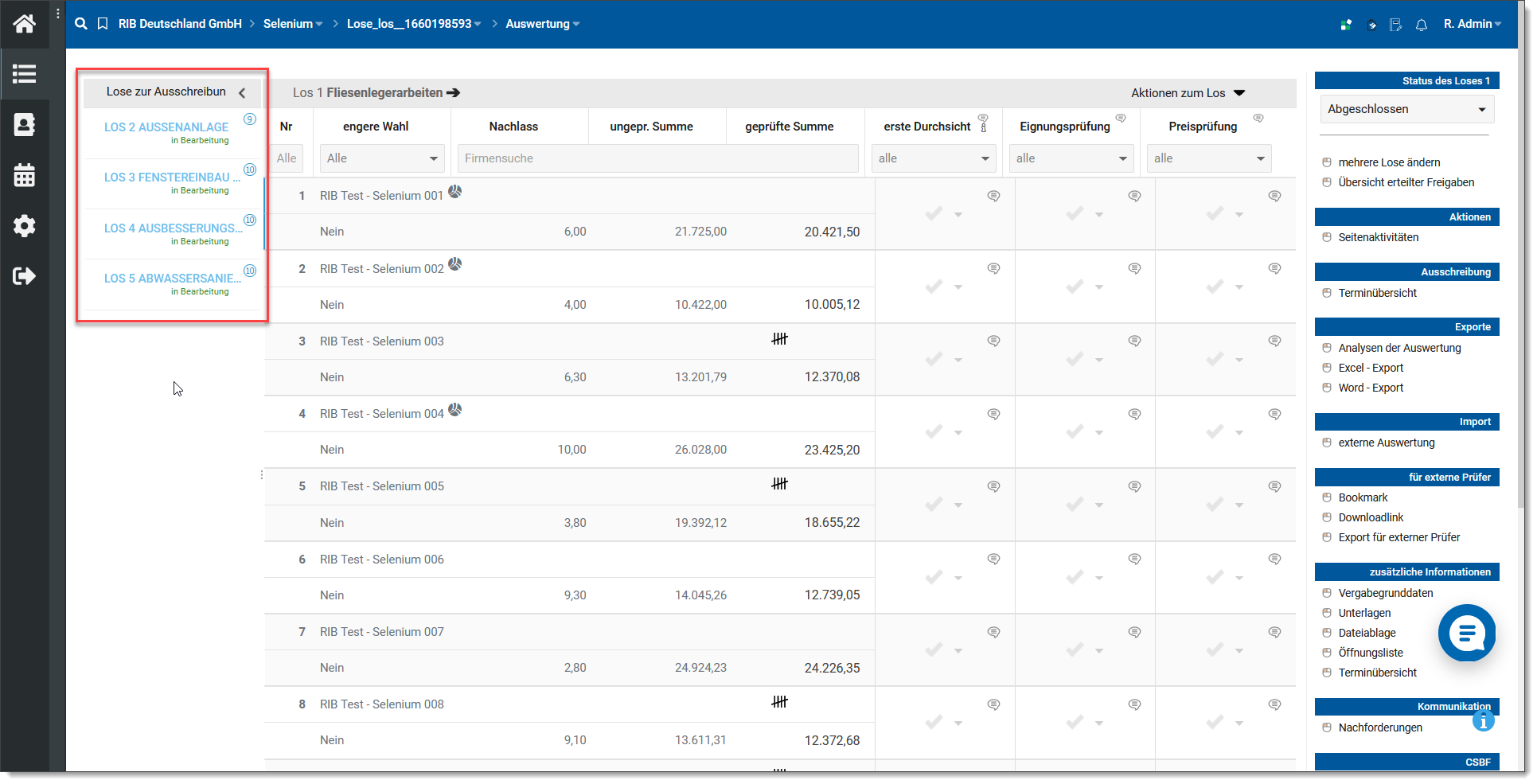Open Analysen der Auswertung
This screenshot has width=1537, height=784.
(1399, 348)
